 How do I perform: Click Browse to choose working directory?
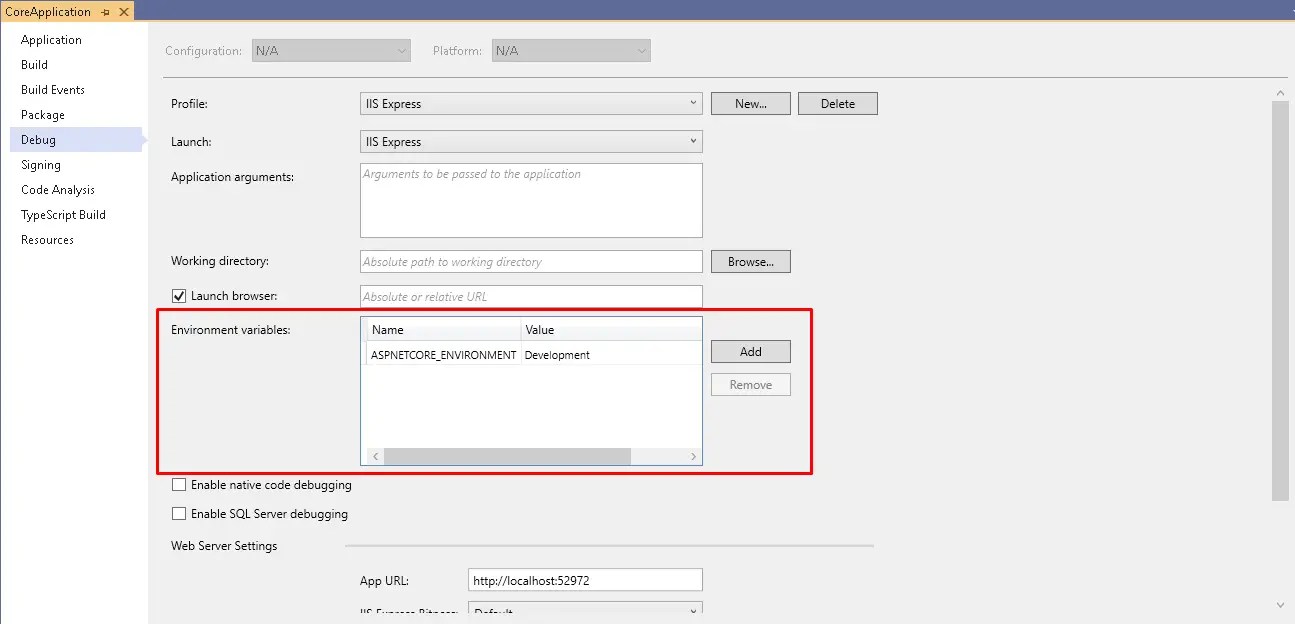point(750,261)
